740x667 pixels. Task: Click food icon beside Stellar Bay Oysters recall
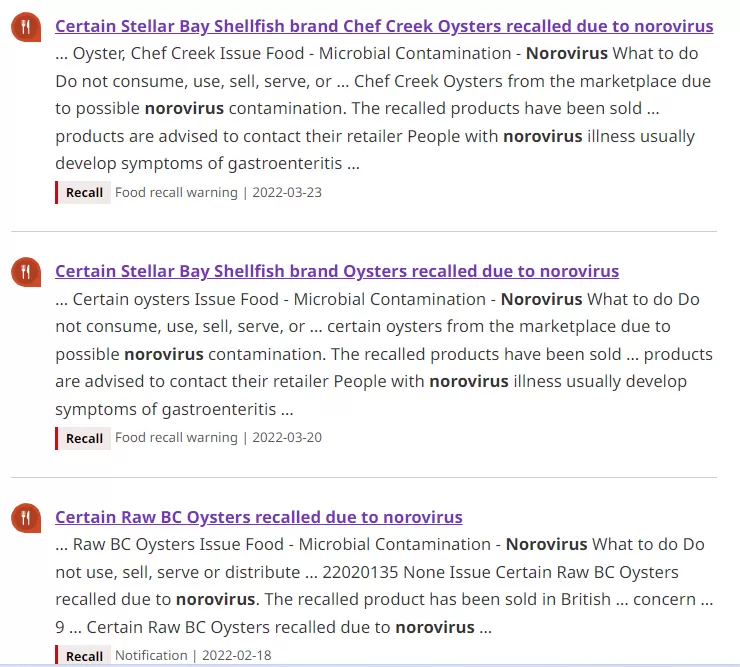click(x=26, y=272)
